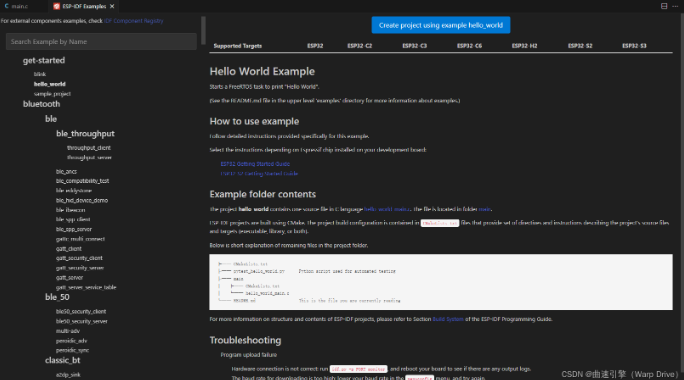The image size is (684, 380).
Task: Select the sample_project example
Action: click(x=52, y=94)
